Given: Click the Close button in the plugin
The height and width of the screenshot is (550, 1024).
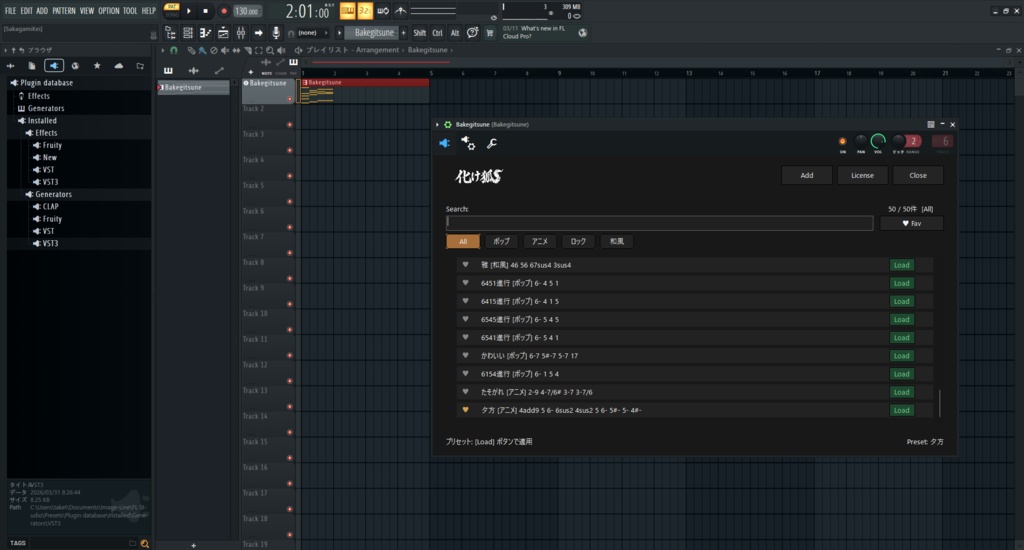Looking at the screenshot, I should tap(918, 175).
